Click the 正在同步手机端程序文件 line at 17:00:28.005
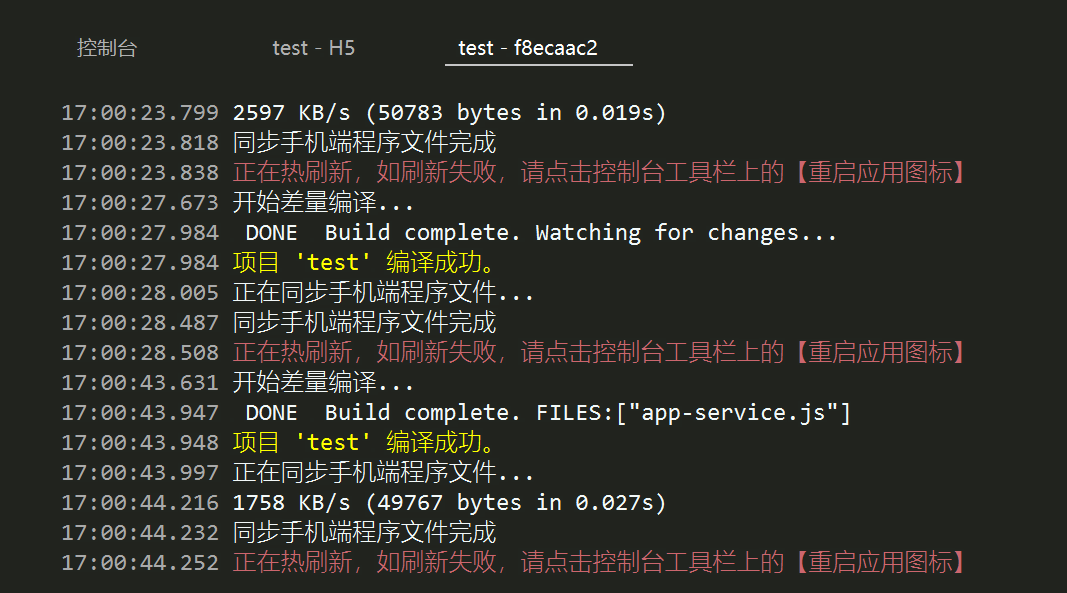 coord(383,293)
